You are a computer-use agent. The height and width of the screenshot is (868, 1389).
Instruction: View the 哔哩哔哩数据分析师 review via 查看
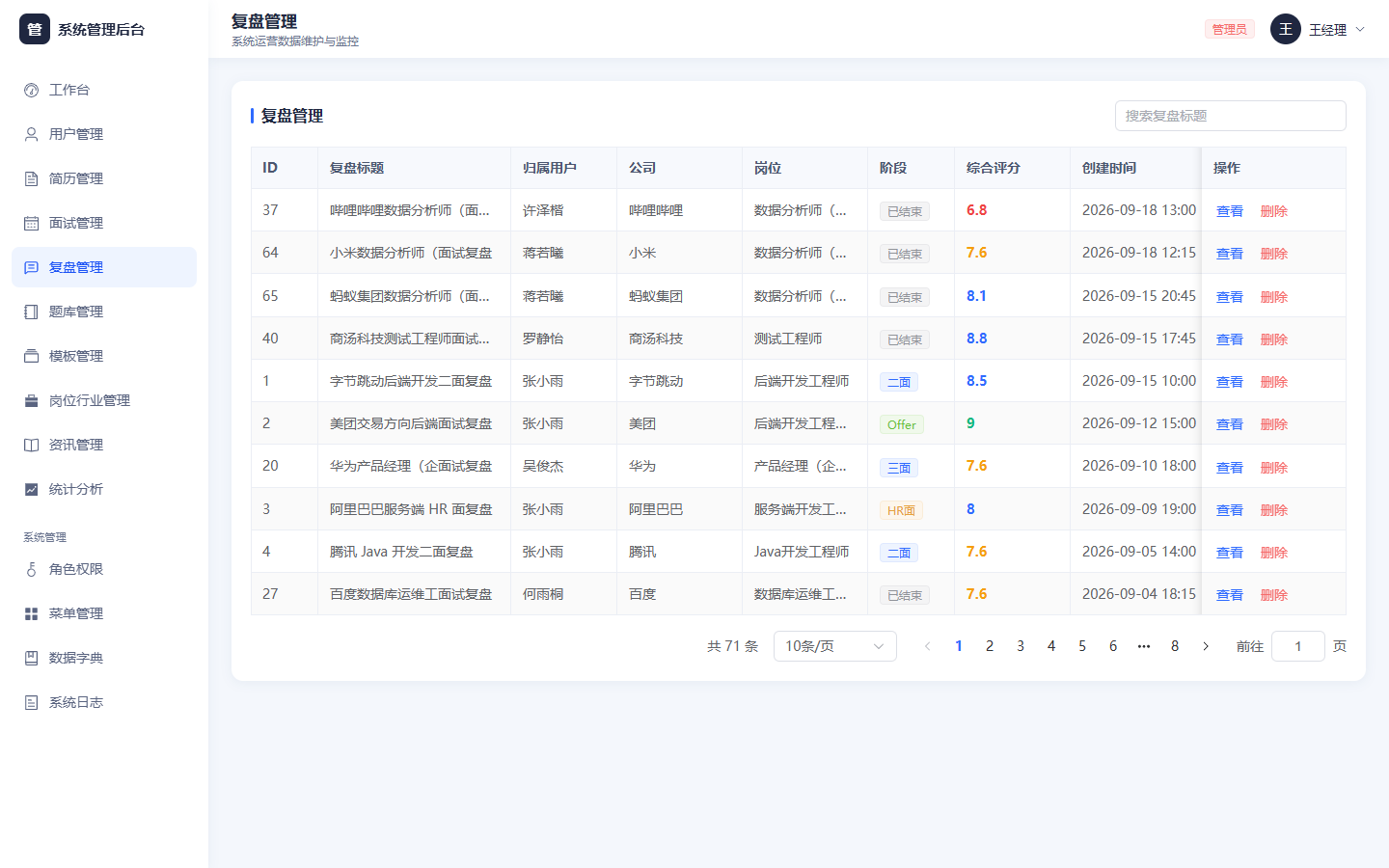click(1230, 211)
